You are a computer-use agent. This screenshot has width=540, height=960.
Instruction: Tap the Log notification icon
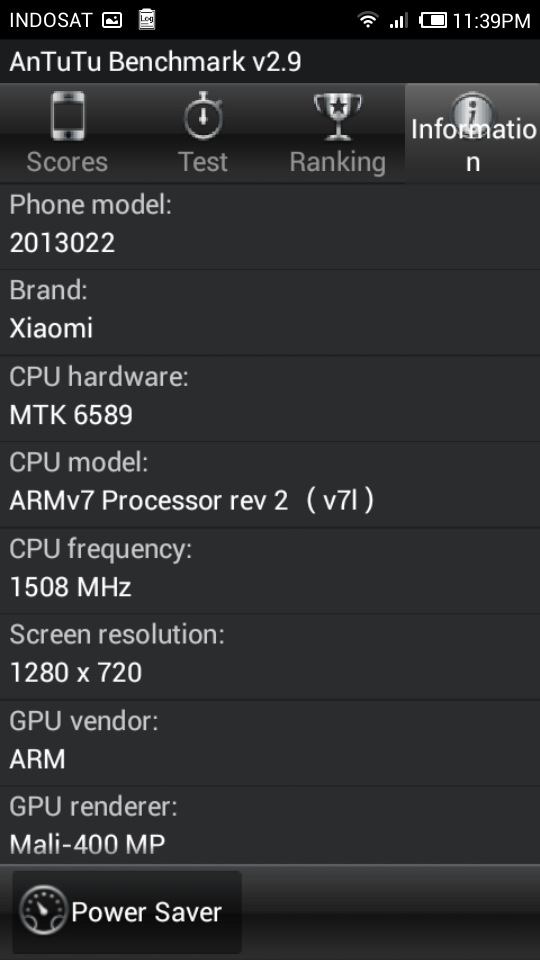147,20
